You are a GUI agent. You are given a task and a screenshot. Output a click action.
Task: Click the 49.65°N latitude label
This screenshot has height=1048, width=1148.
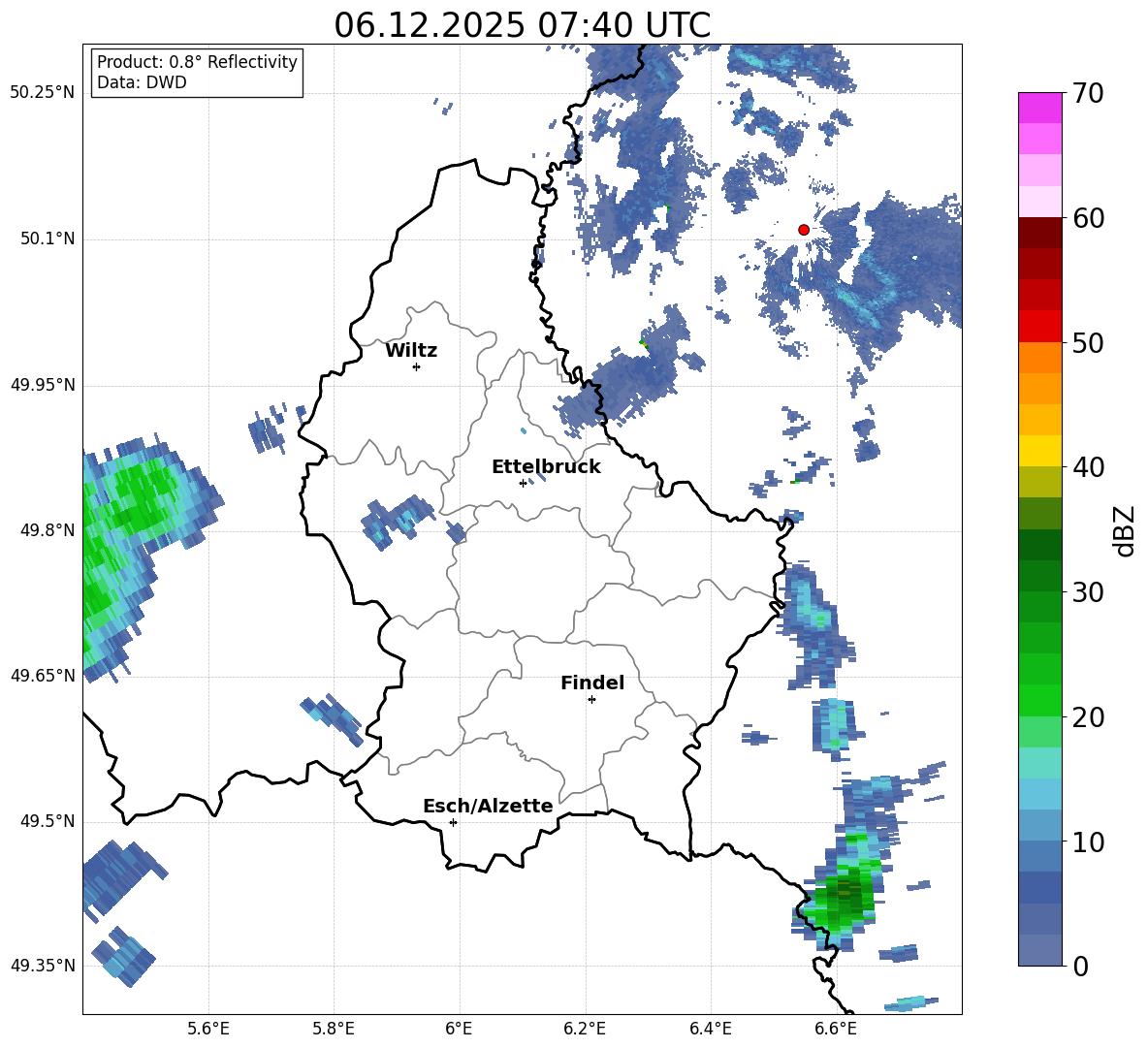coord(43,675)
